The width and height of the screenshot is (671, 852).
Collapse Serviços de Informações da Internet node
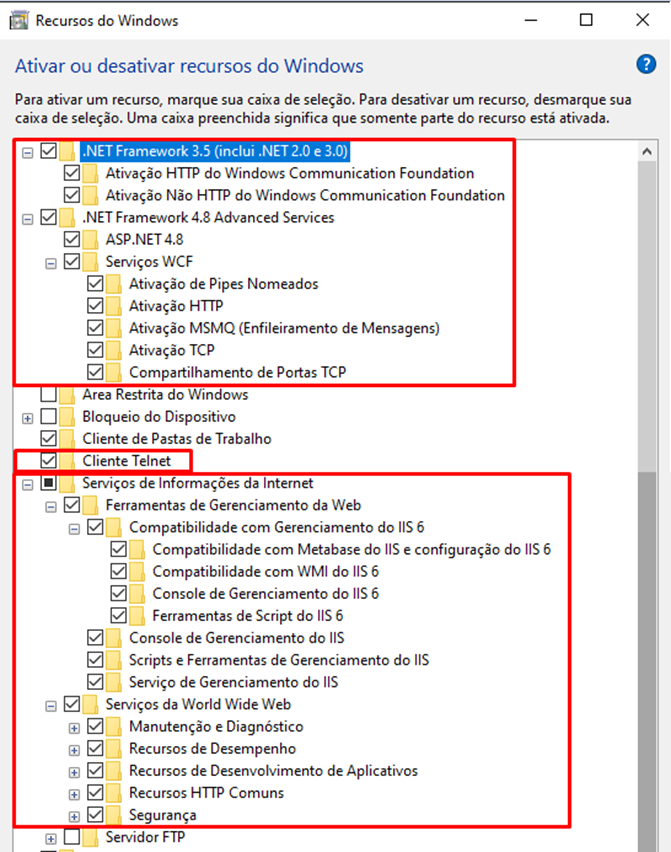click(27, 485)
